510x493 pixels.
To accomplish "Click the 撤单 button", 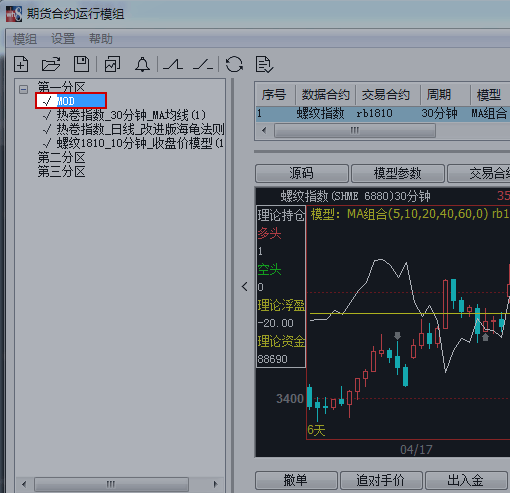I will tap(296, 480).
